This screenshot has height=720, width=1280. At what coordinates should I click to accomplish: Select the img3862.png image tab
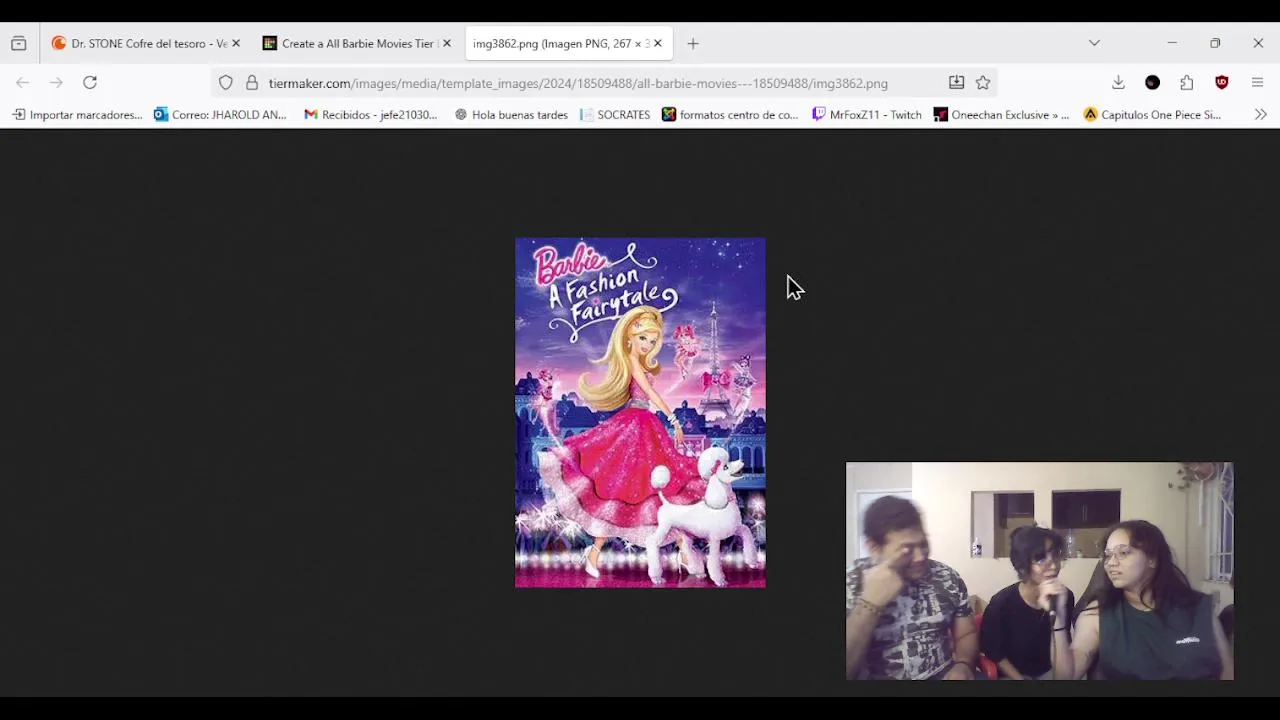click(x=569, y=43)
